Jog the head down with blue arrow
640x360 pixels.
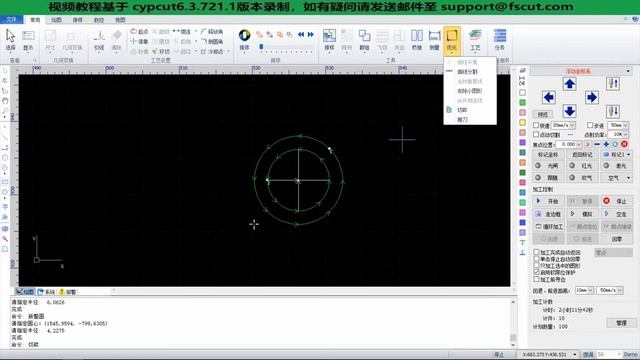point(569,111)
